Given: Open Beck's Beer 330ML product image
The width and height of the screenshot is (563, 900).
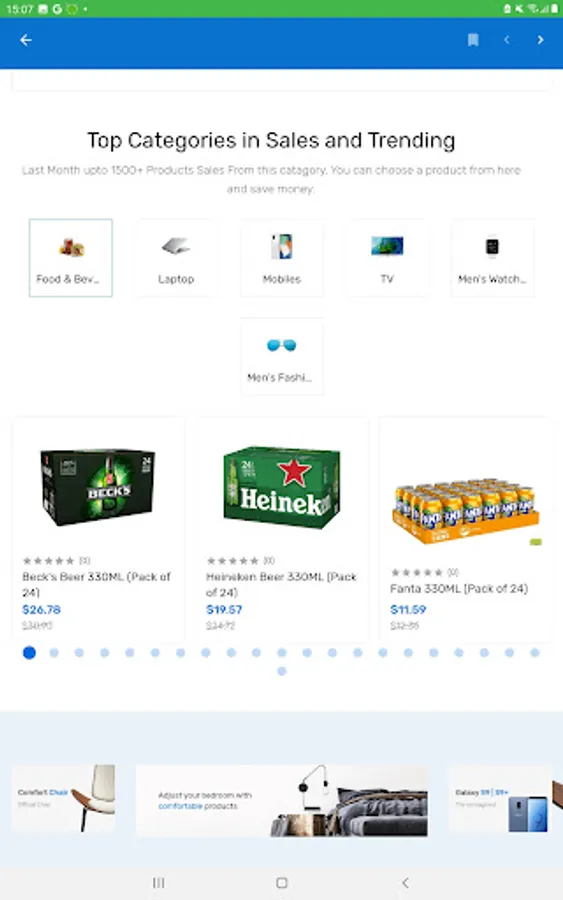Looking at the screenshot, I should 98,487.
